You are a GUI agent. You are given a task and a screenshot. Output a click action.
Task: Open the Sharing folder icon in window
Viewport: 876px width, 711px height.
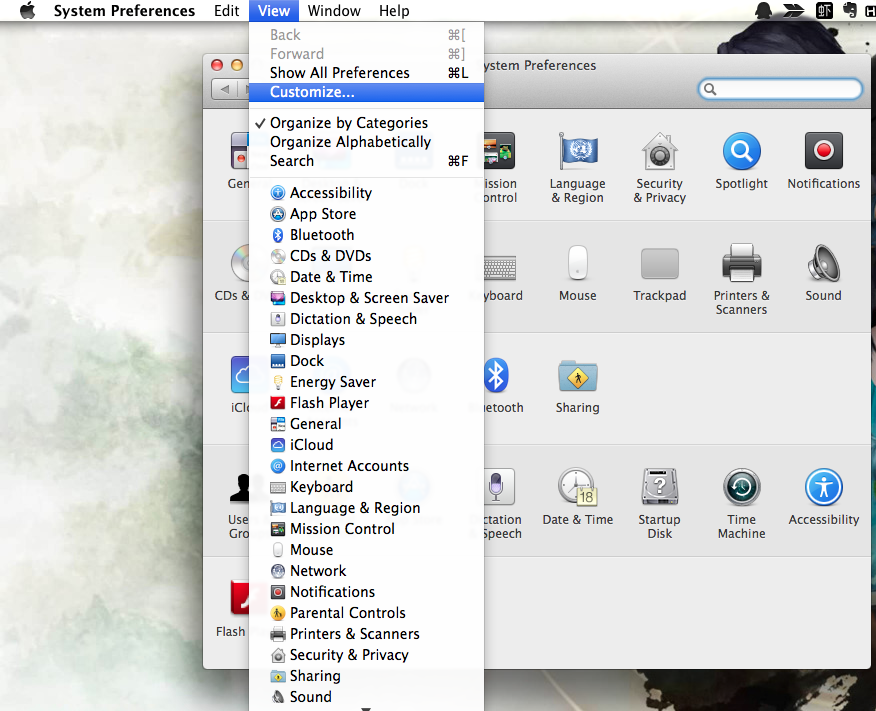tap(578, 376)
